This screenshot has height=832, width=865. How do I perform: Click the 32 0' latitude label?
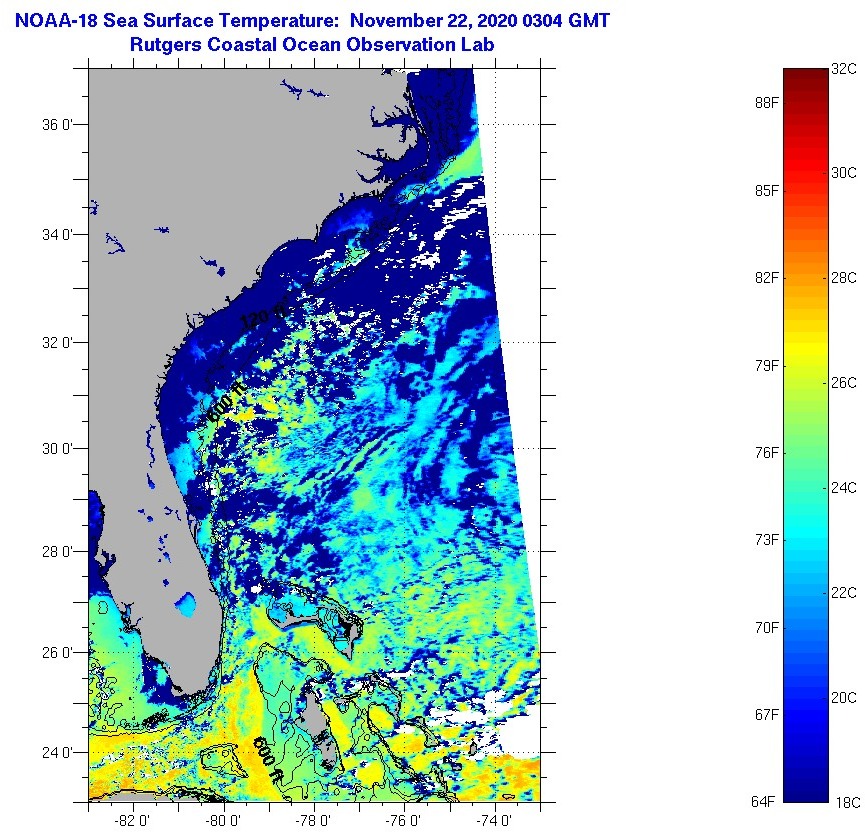click(57, 343)
